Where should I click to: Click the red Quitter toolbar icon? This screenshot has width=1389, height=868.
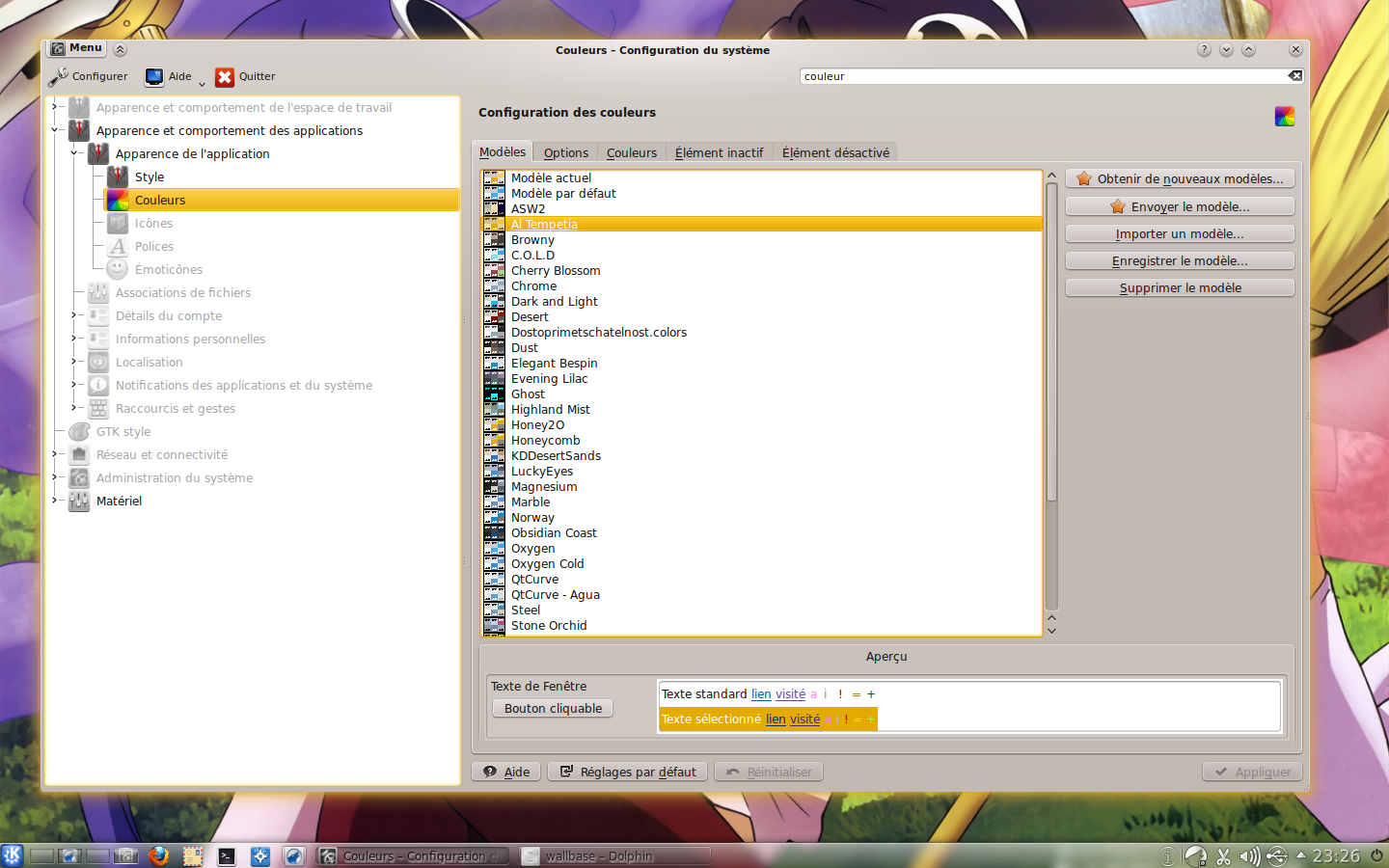tap(225, 77)
